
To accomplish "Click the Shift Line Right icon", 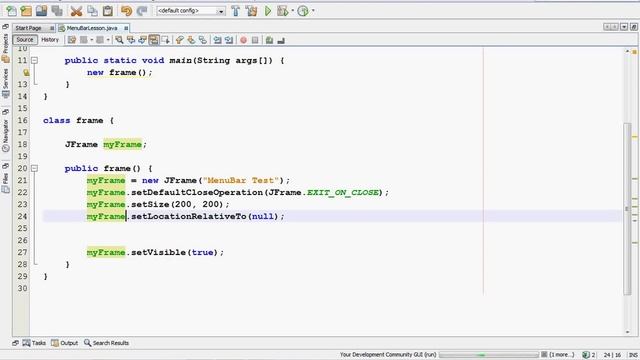I will click(229, 40).
